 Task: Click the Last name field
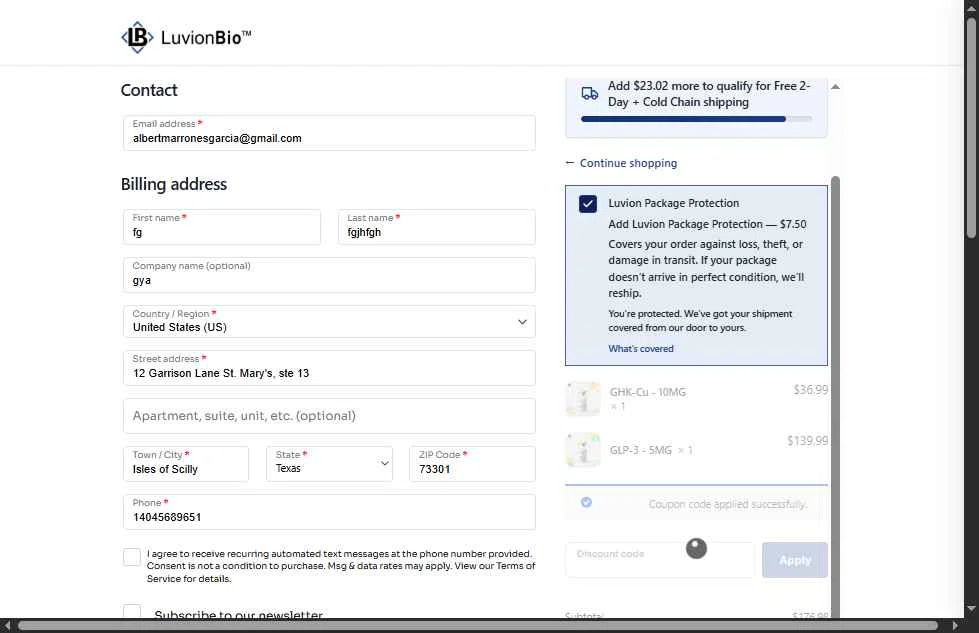pos(436,227)
